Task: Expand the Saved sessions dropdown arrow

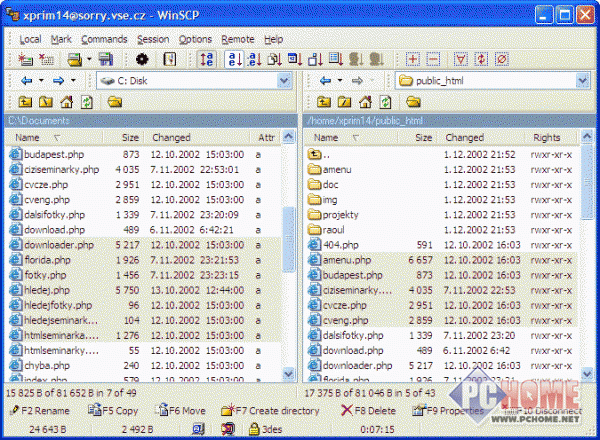Action: tap(89, 59)
